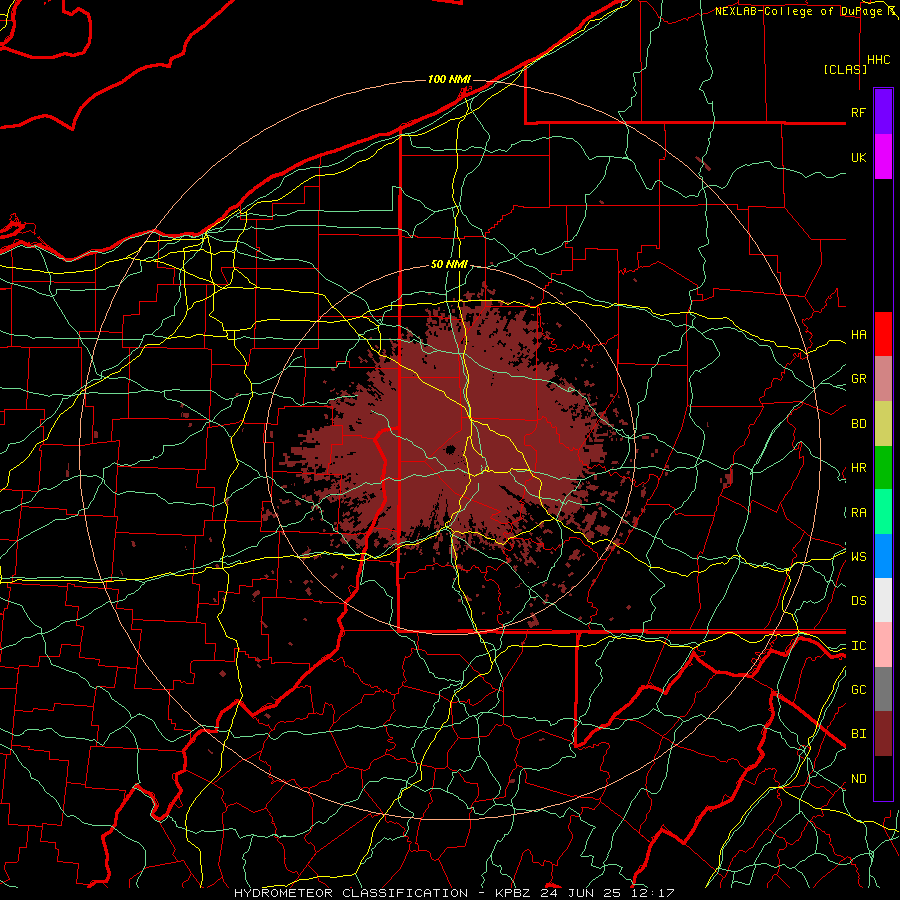Click the purple RF color swatch
Viewport: 900px width, 900px height.
coord(883,112)
